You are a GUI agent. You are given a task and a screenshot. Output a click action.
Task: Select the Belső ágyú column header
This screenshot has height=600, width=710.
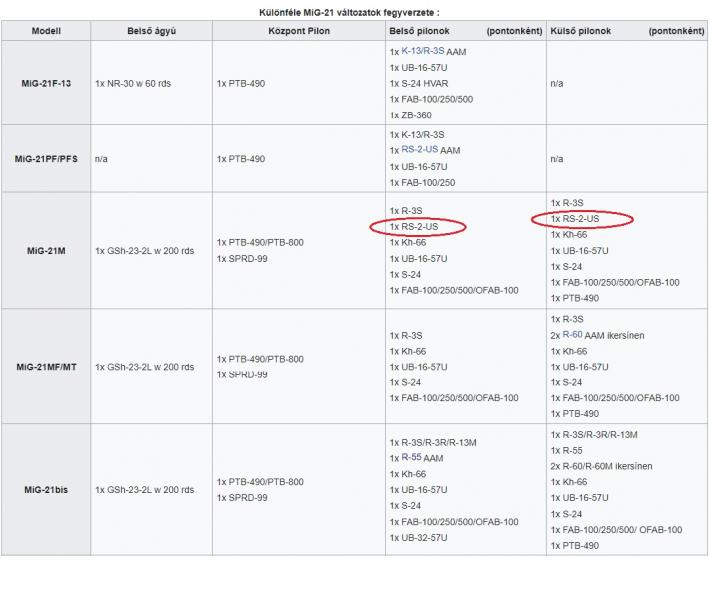click(x=152, y=31)
